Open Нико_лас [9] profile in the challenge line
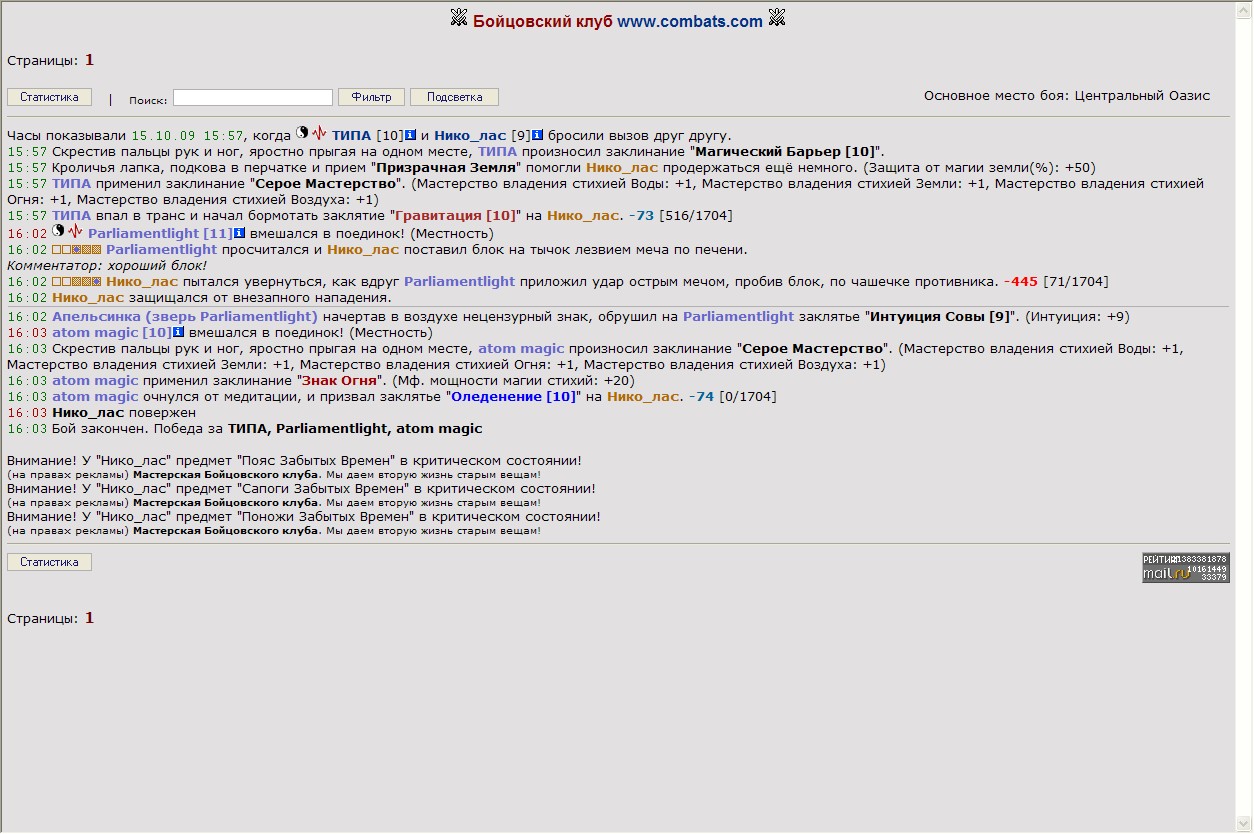Viewport: 1254px width, 834px height. pos(470,135)
